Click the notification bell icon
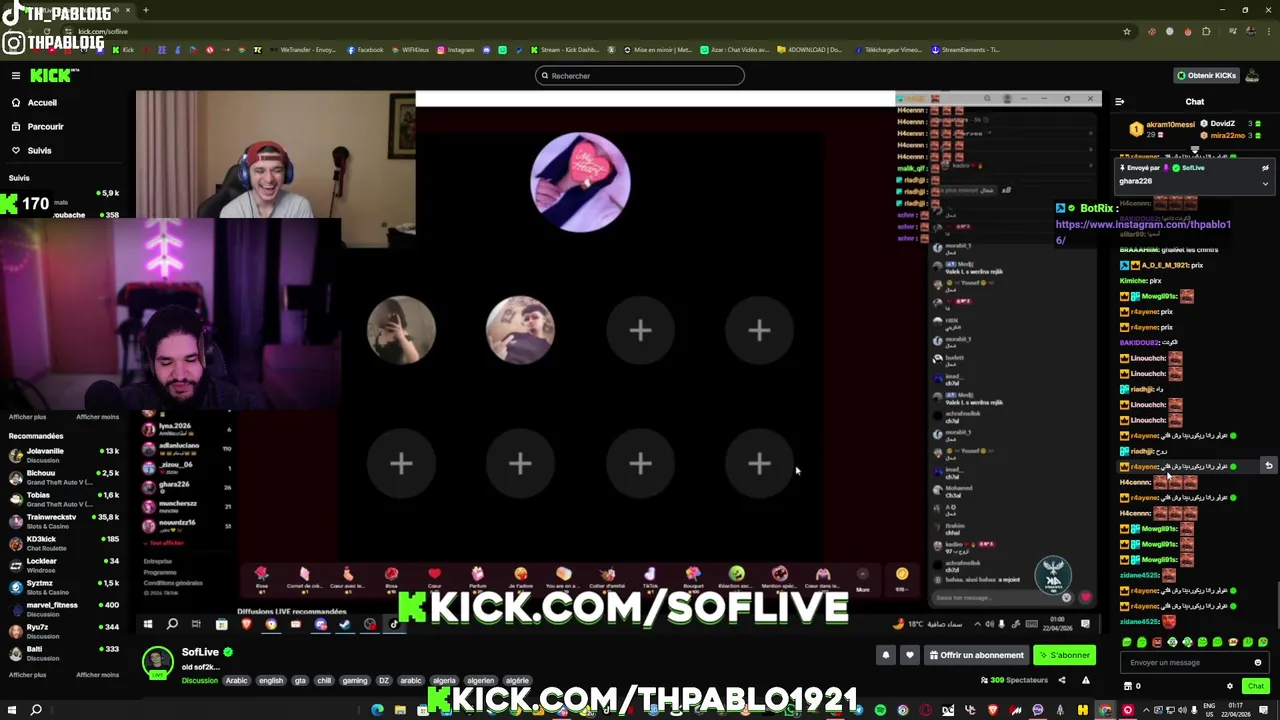Viewport: 1280px width, 720px height. point(885,655)
